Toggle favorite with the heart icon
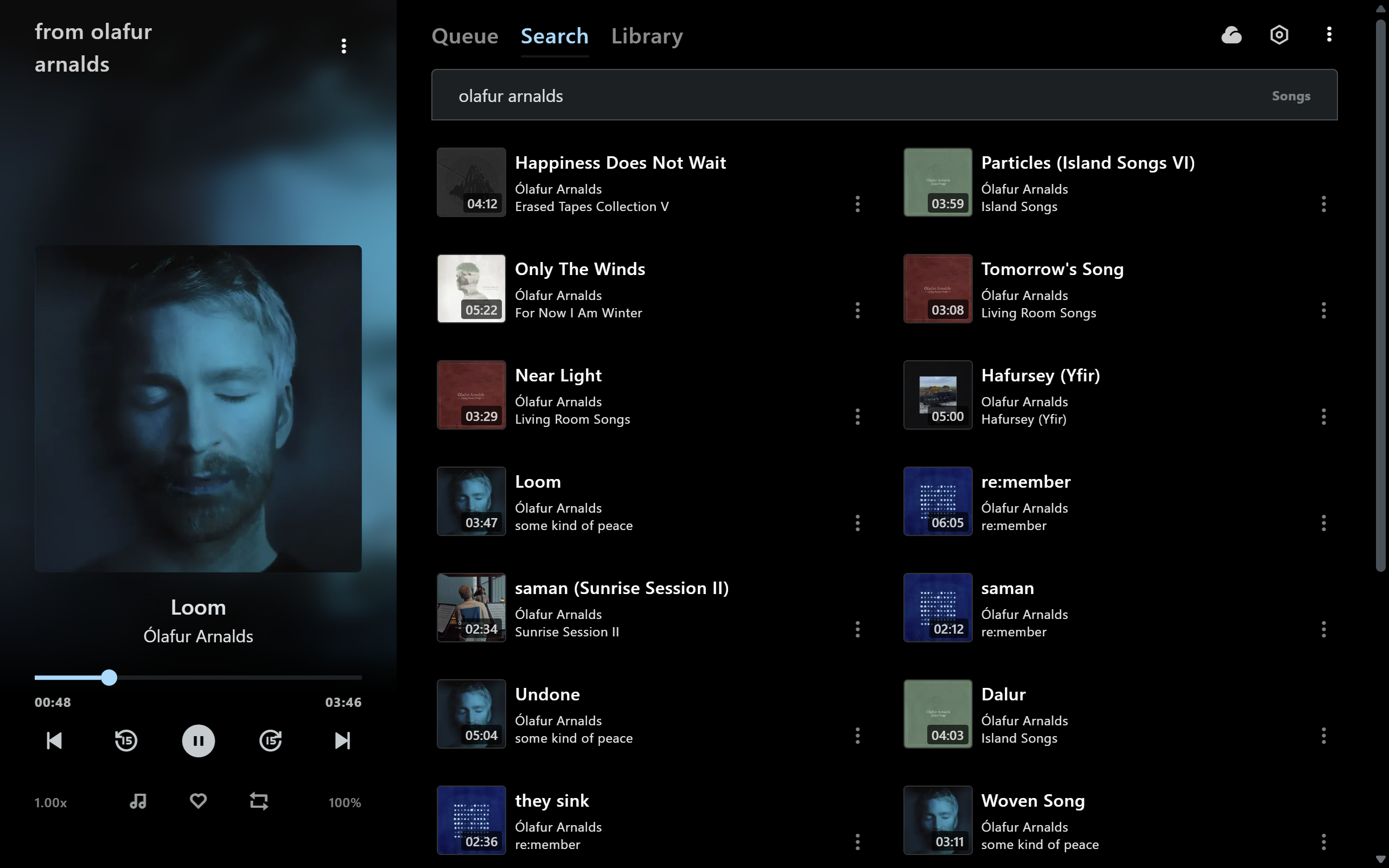 click(x=198, y=801)
